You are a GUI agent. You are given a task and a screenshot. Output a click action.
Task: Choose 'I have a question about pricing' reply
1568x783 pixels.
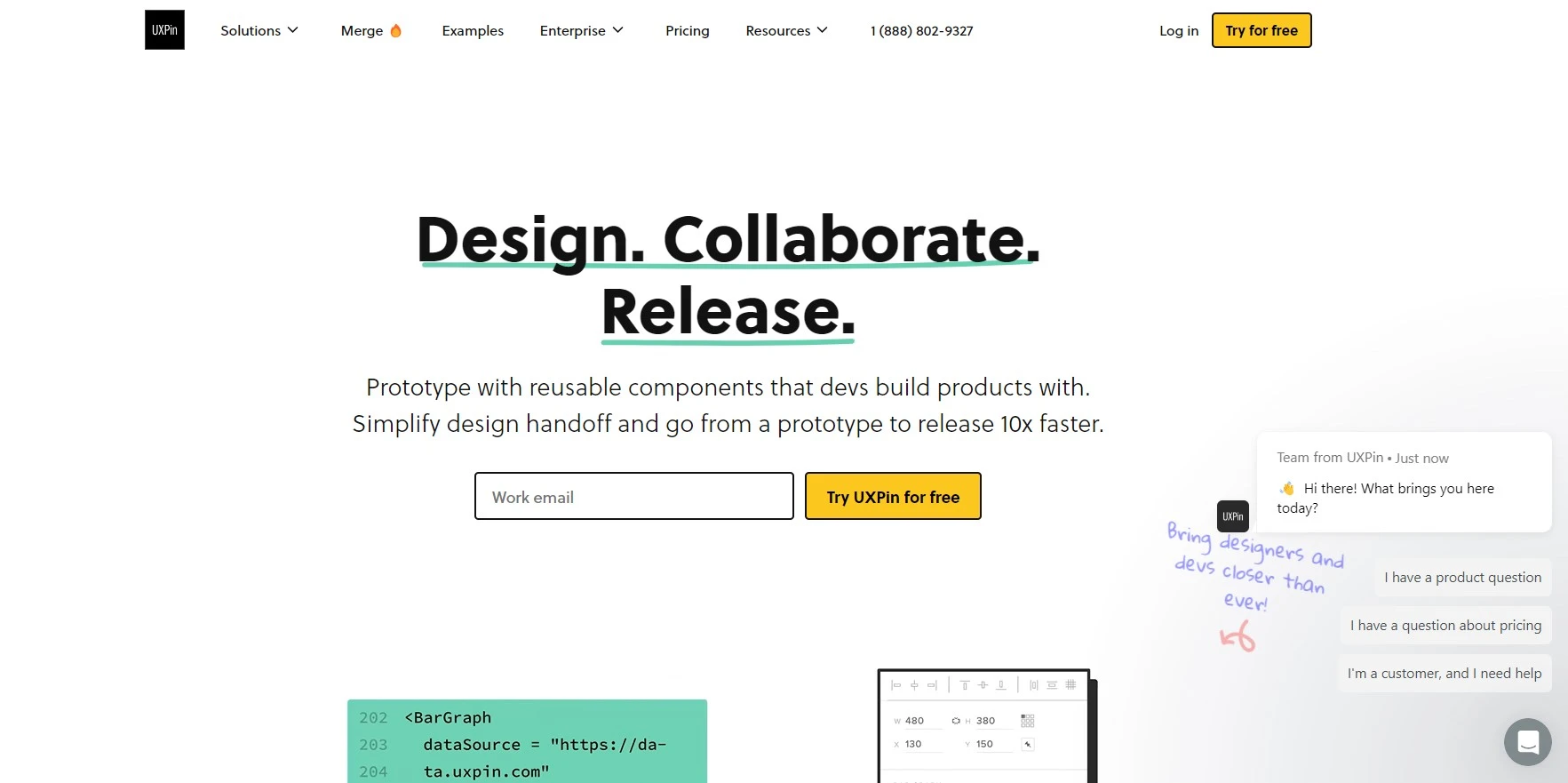coord(1445,625)
